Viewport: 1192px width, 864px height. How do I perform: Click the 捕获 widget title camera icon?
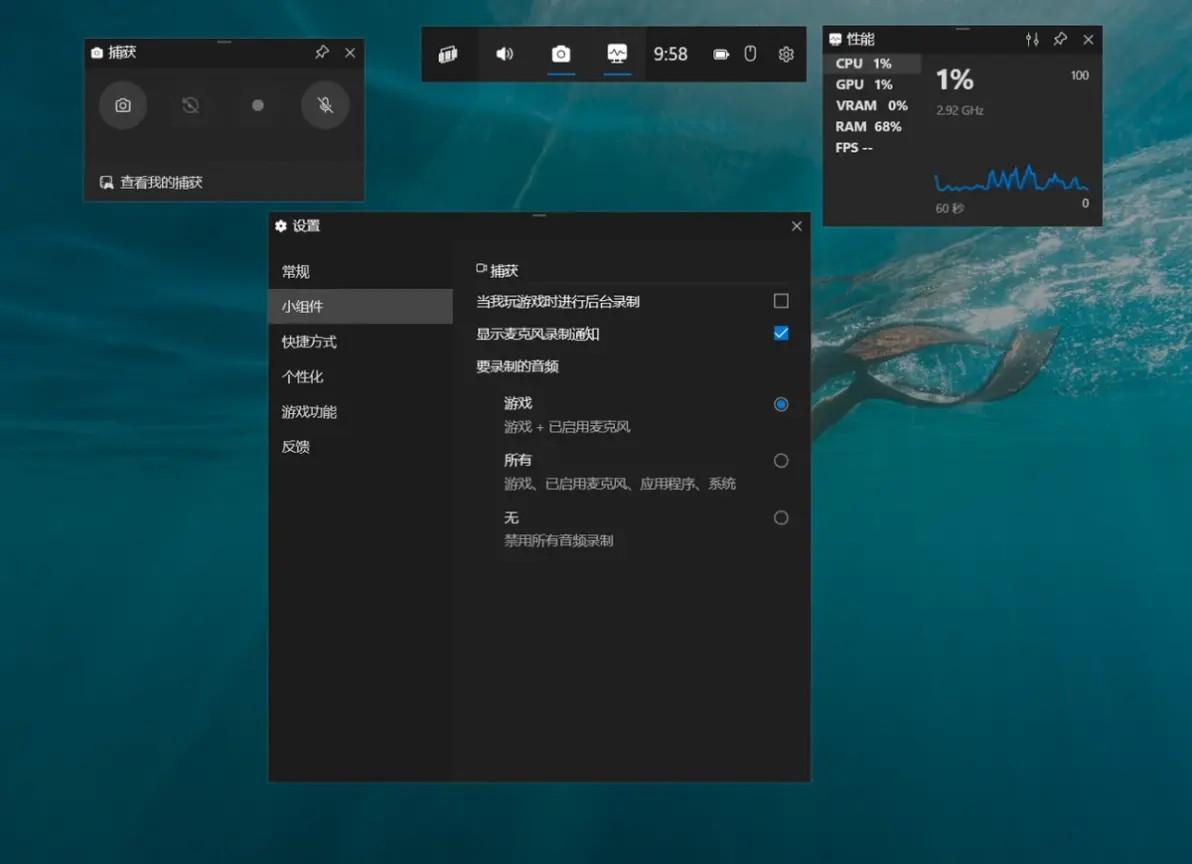point(97,52)
